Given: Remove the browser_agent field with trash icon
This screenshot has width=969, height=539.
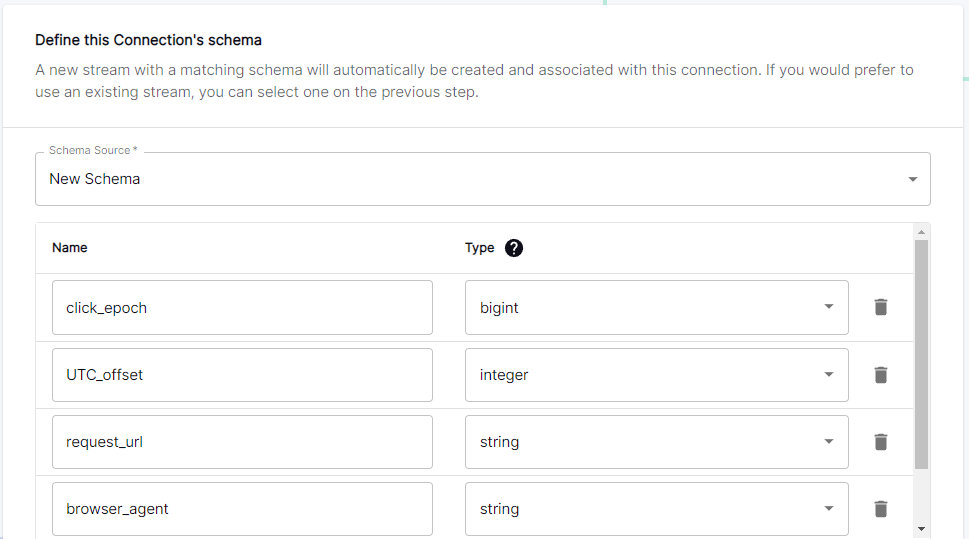Looking at the screenshot, I should [x=880, y=509].
